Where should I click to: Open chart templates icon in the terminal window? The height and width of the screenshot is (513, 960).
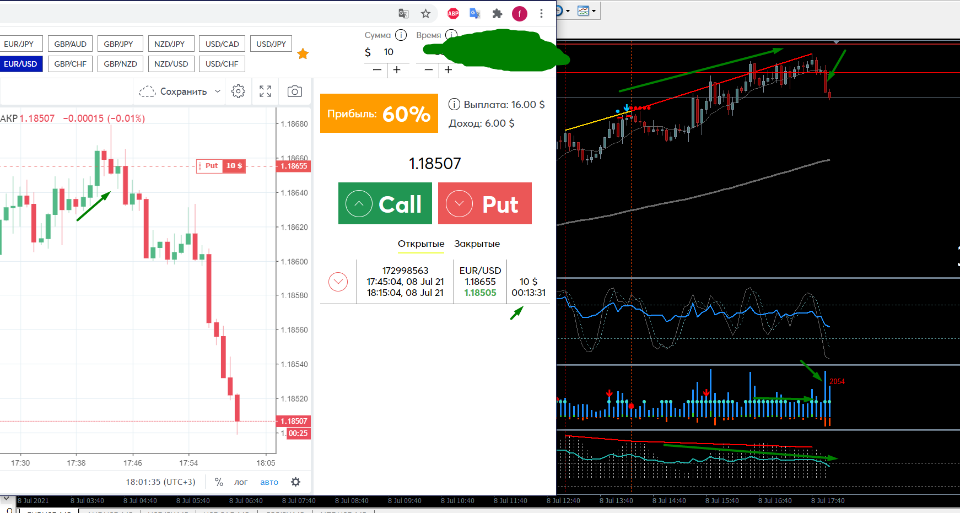tap(582, 10)
